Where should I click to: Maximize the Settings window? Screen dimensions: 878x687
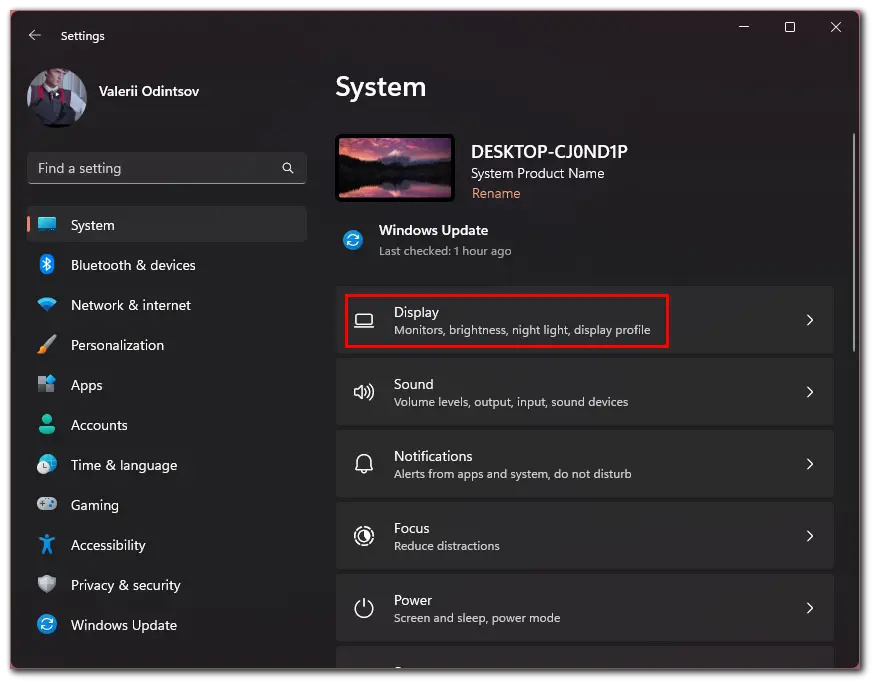pos(790,27)
